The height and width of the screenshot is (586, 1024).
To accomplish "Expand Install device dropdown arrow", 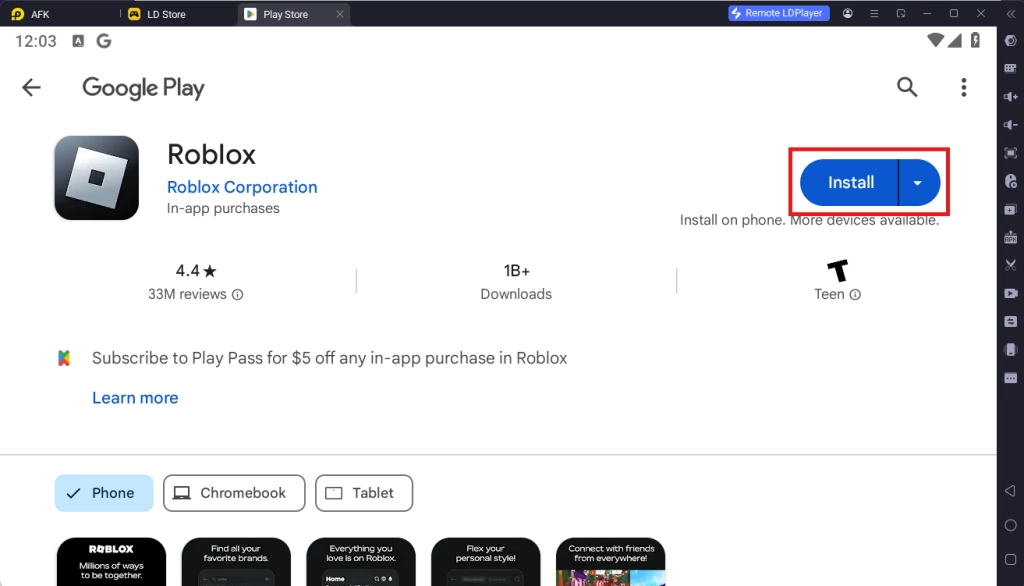I will 919,182.
